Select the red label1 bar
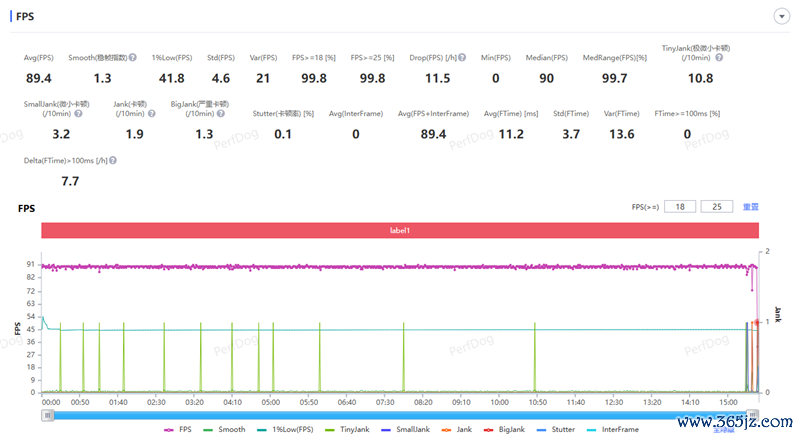The width and height of the screenshot is (800, 437). pos(400,230)
